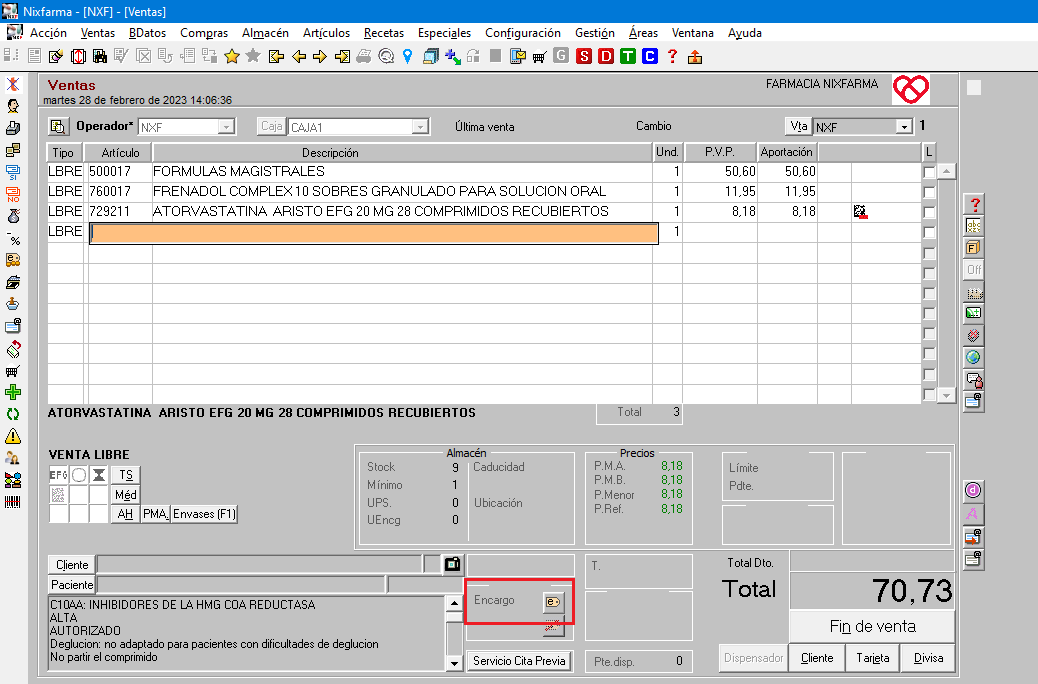Open help via top toolbar question mark
The image size is (1038, 684).
[673, 57]
